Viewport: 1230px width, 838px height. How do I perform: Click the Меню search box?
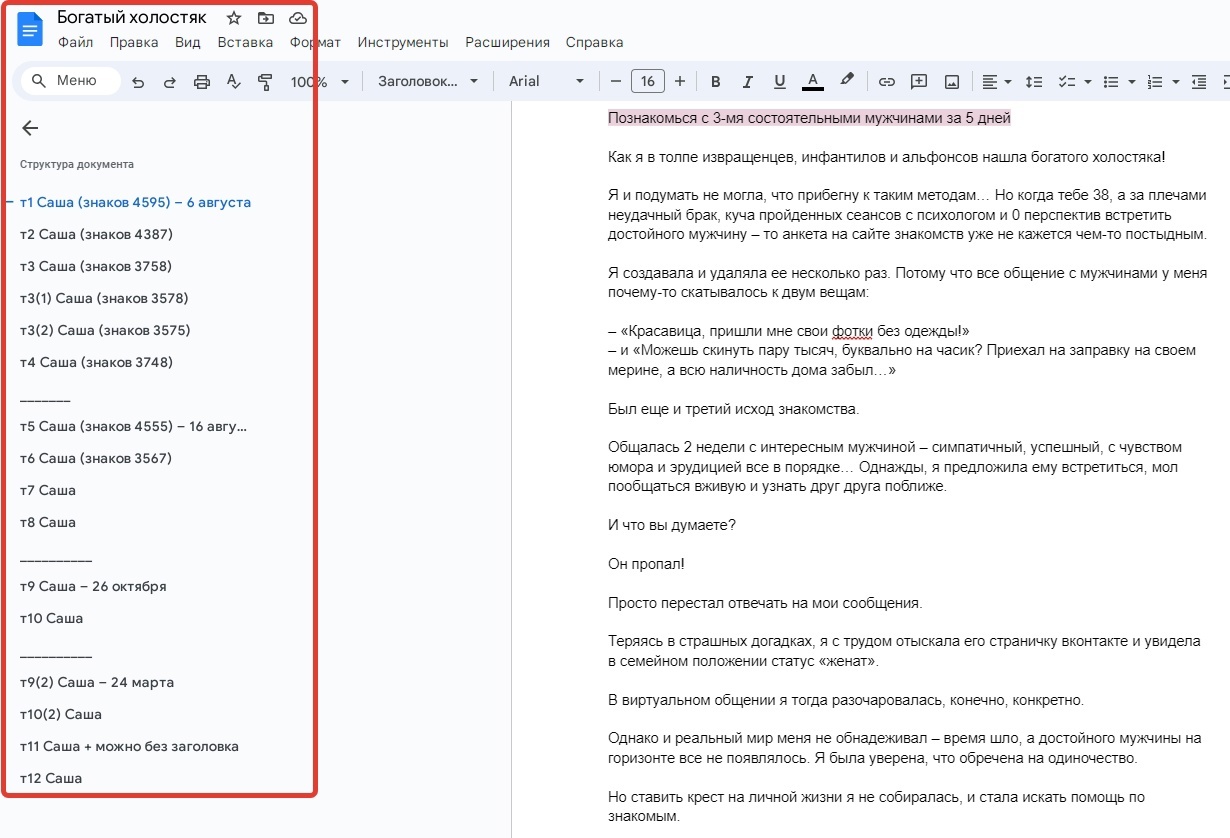pos(71,81)
